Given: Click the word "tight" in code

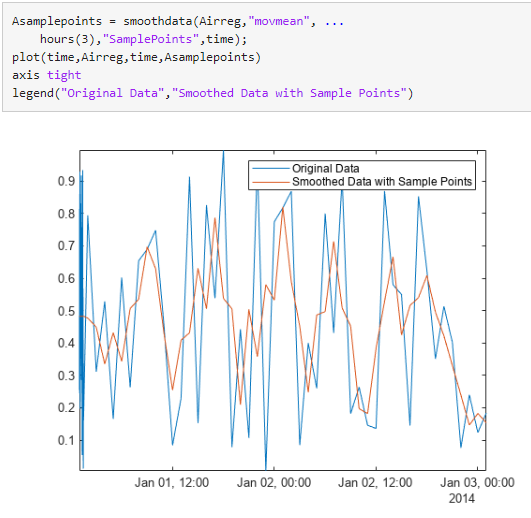Looking at the screenshot, I should [64, 75].
